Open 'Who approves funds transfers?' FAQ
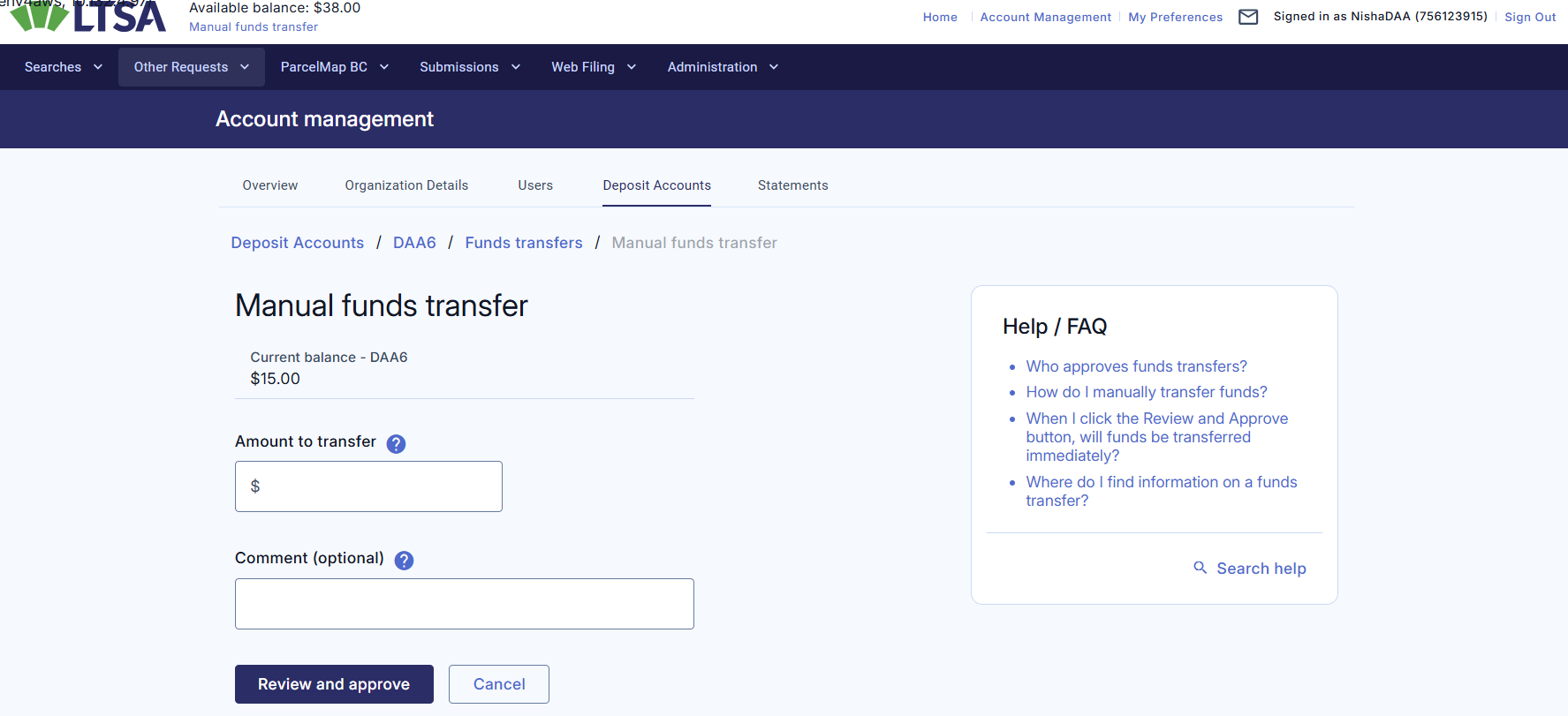This screenshot has width=1568, height=716. click(1136, 366)
